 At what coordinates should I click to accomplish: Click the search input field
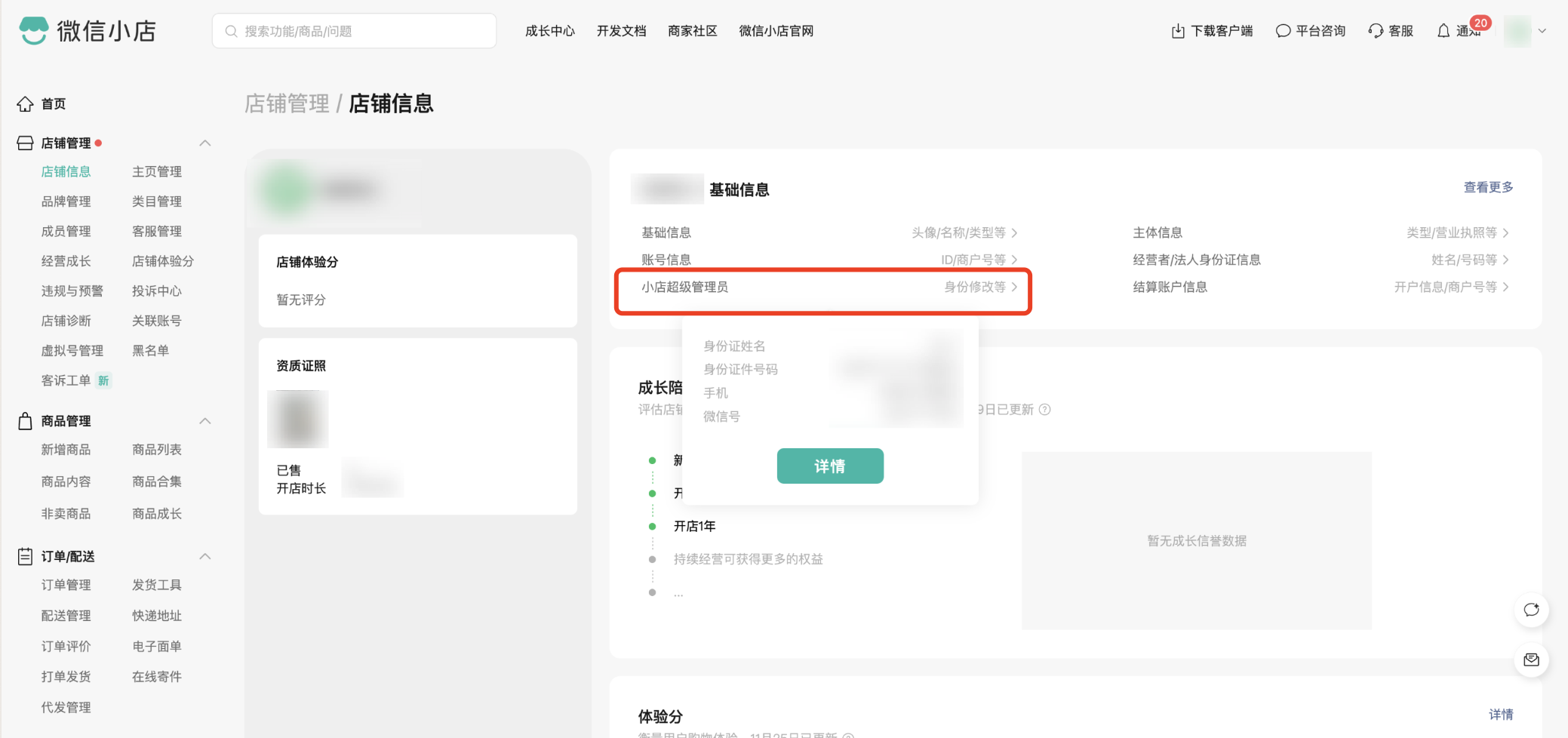(355, 31)
